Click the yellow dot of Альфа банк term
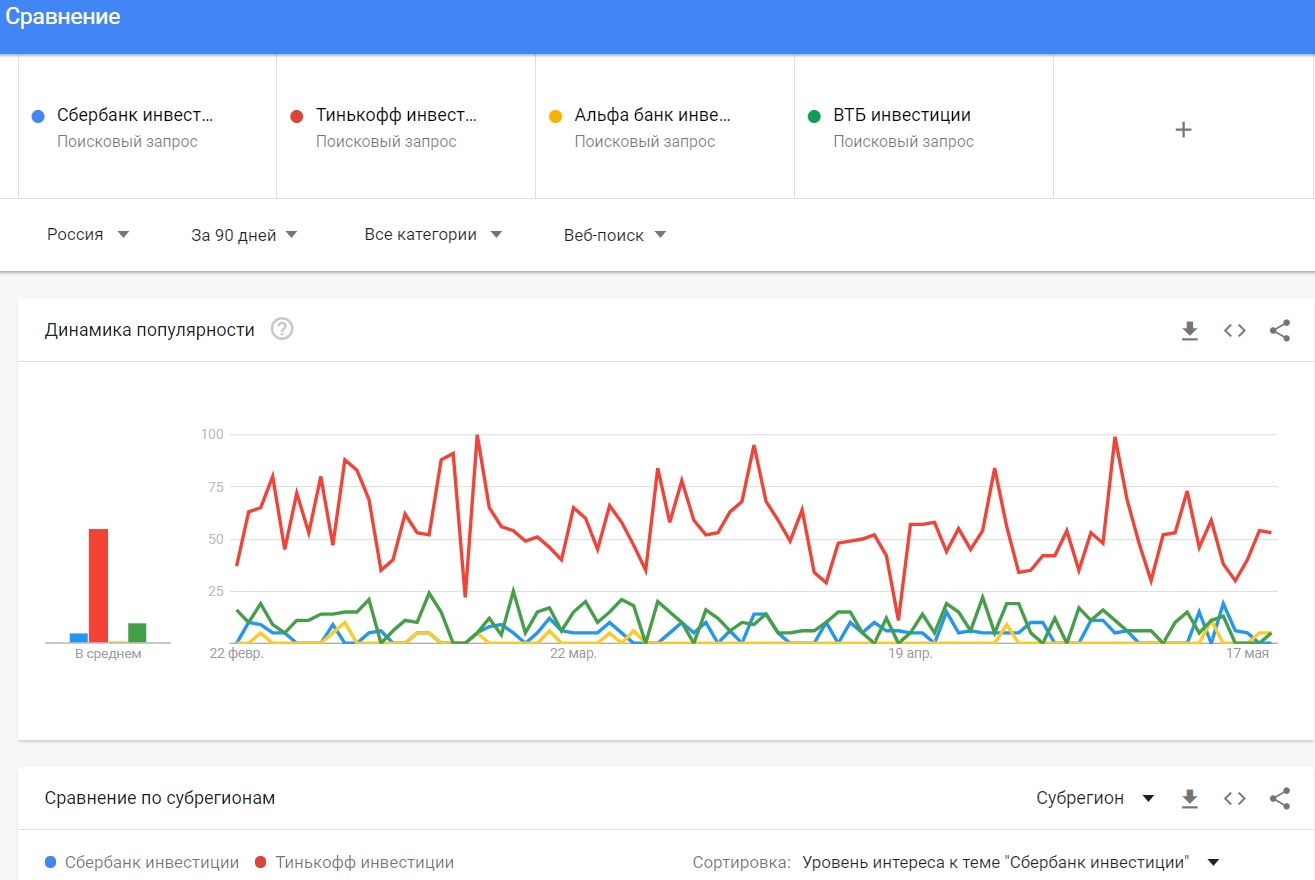The width and height of the screenshot is (1315, 880). click(x=555, y=116)
